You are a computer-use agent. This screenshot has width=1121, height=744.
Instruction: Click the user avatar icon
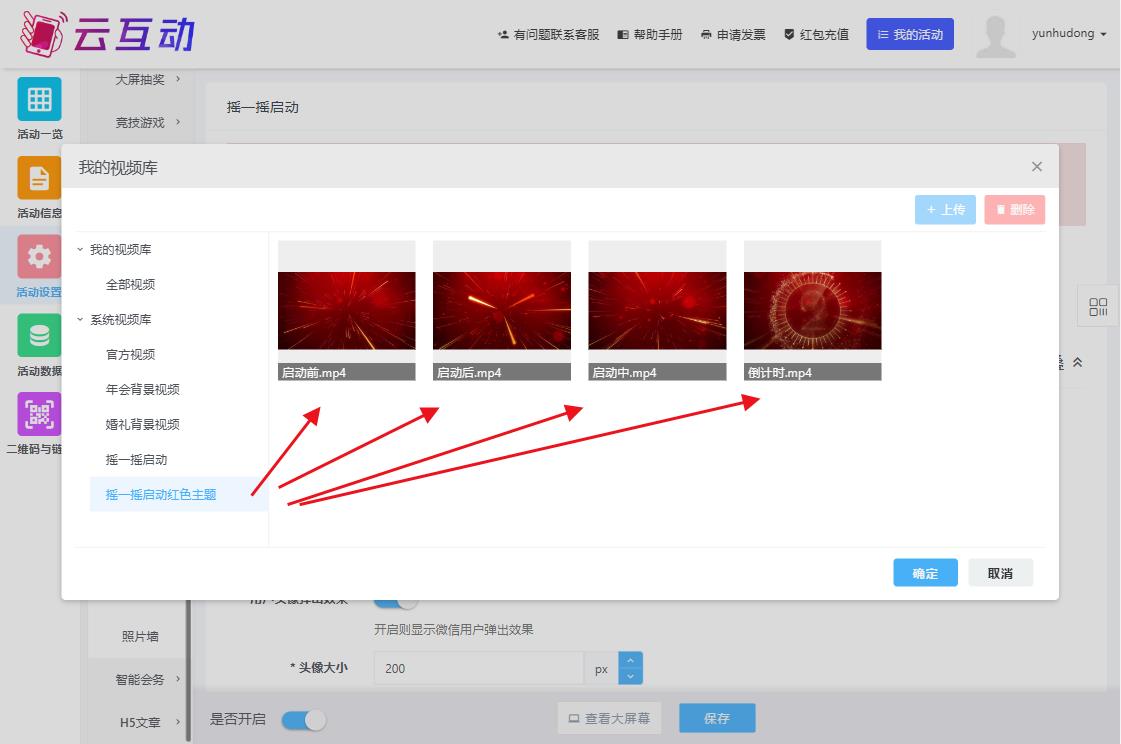click(x=995, y=36)
